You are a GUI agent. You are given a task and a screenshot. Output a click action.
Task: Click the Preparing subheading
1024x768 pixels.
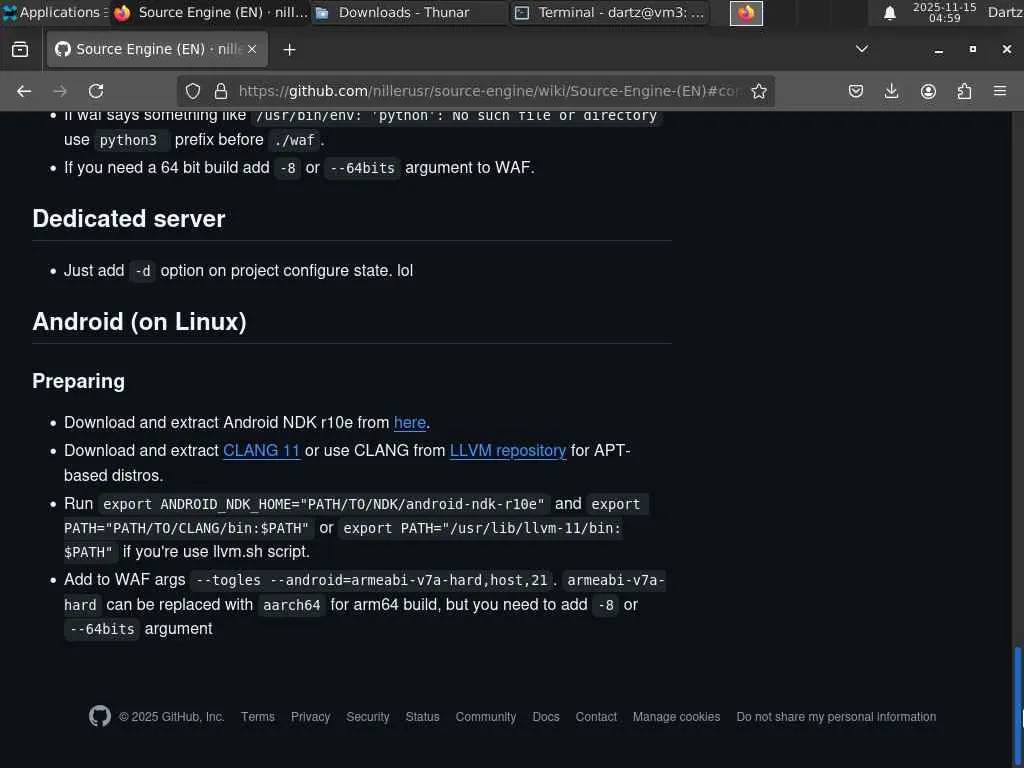[x=78, y=381]
